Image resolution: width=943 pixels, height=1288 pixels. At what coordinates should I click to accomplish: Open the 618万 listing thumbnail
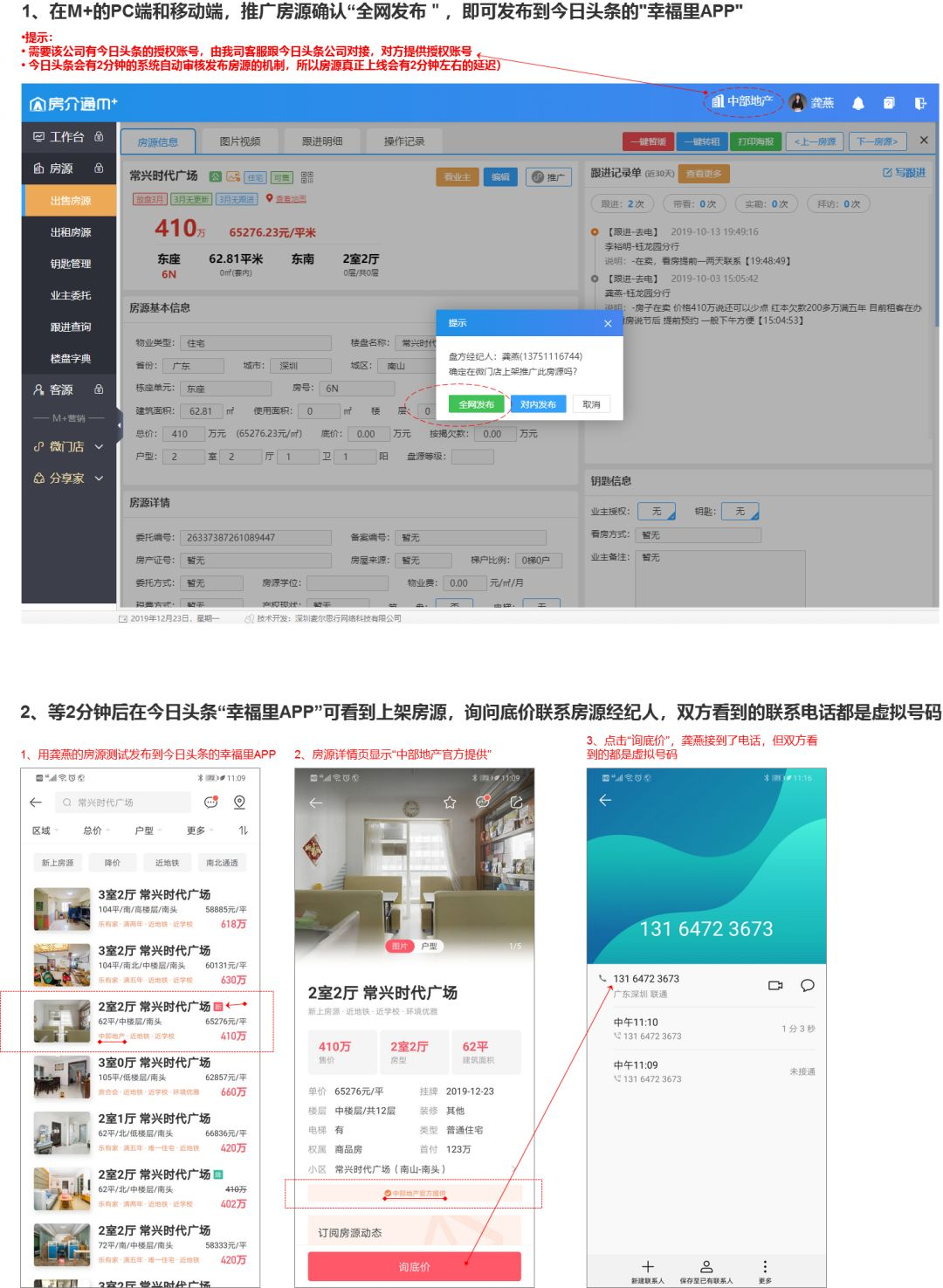tap(62, 909)
